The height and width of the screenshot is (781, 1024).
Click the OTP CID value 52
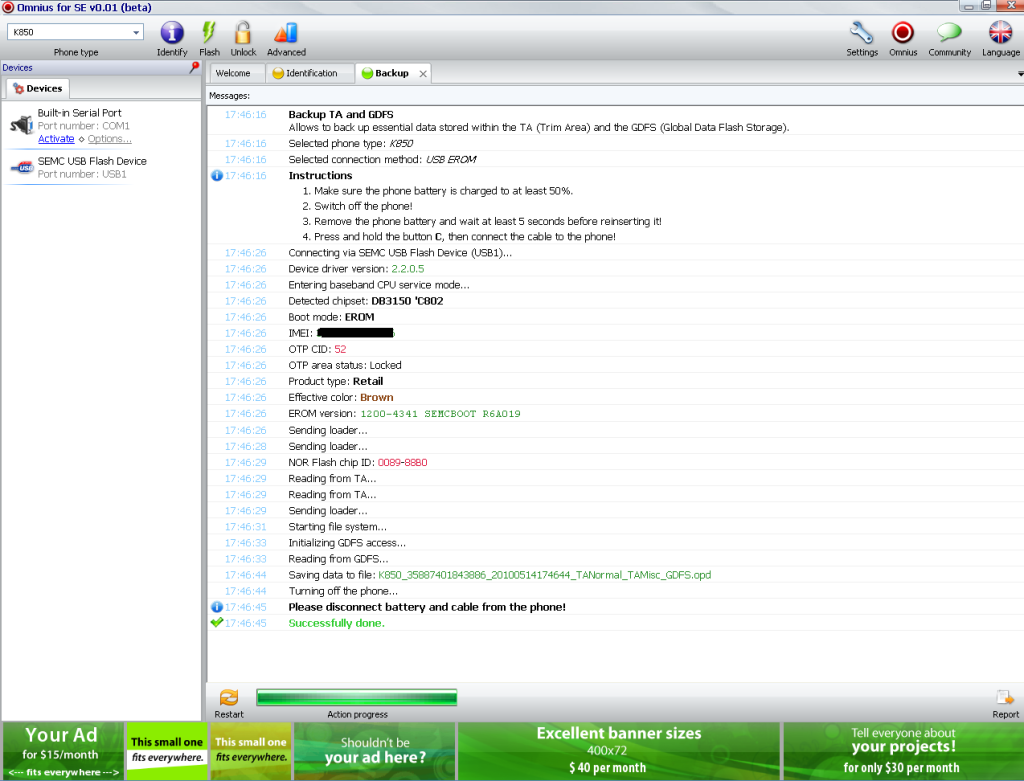340,349
